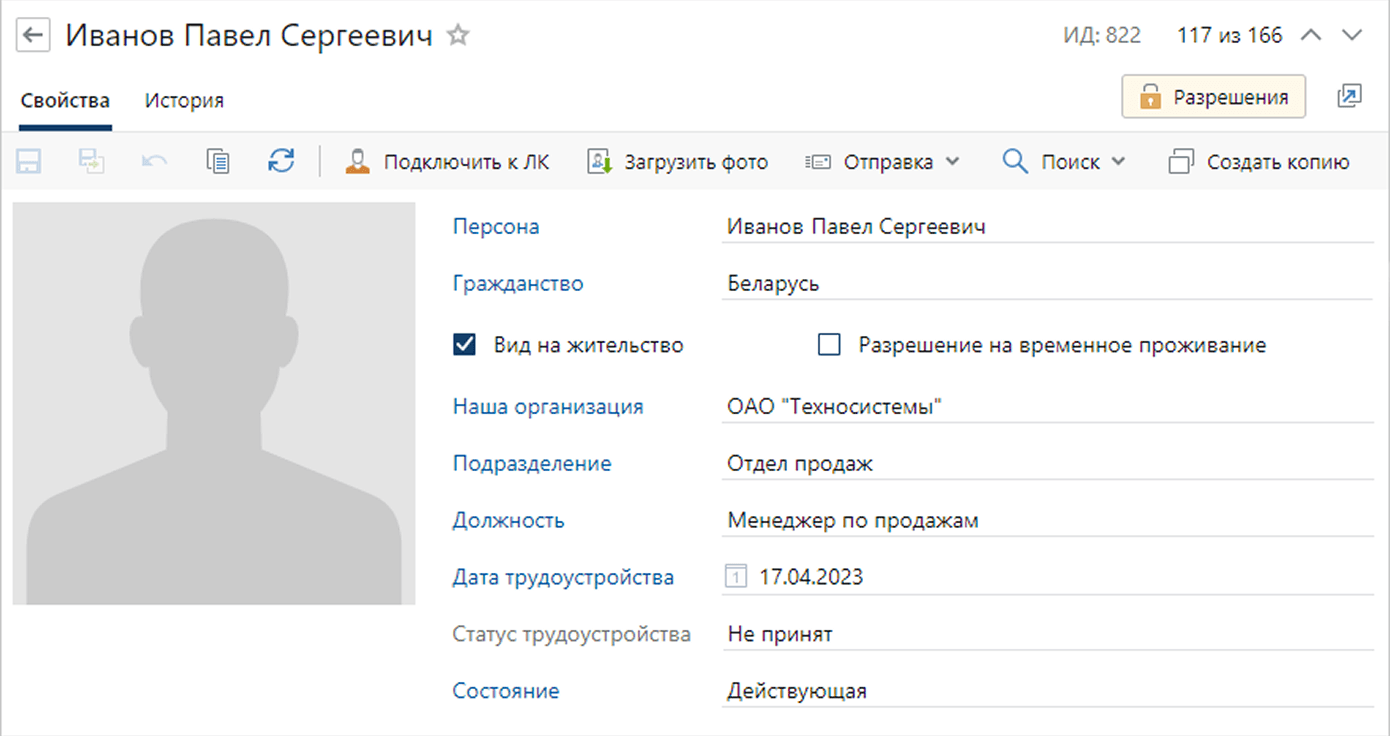Click the copy icon in toolbar
The width and height of the screenshot is (1390, 736).
[x=218, y=162]
